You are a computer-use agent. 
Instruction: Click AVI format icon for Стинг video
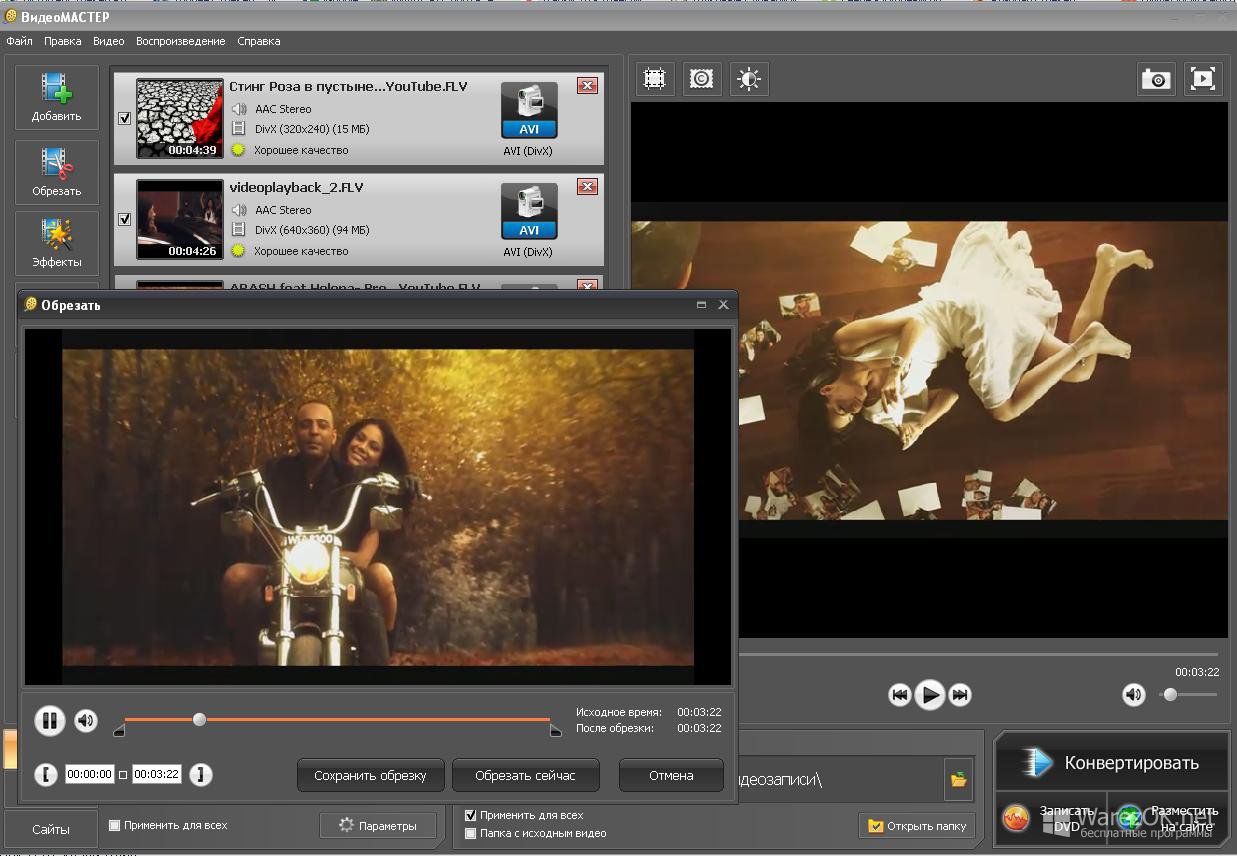(x=528, y=111)
